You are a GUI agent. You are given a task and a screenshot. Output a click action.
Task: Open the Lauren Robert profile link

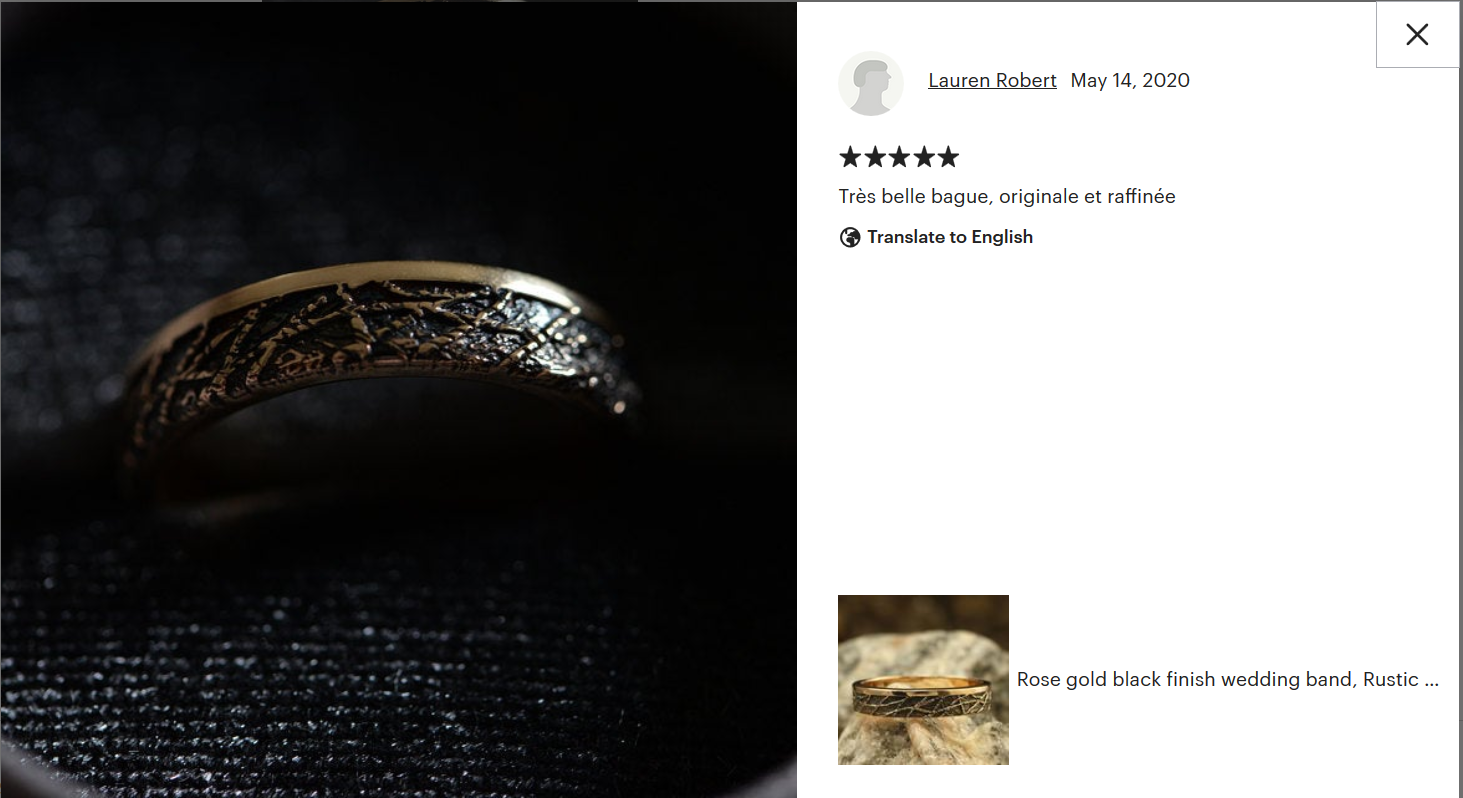[x=992, y=80]
